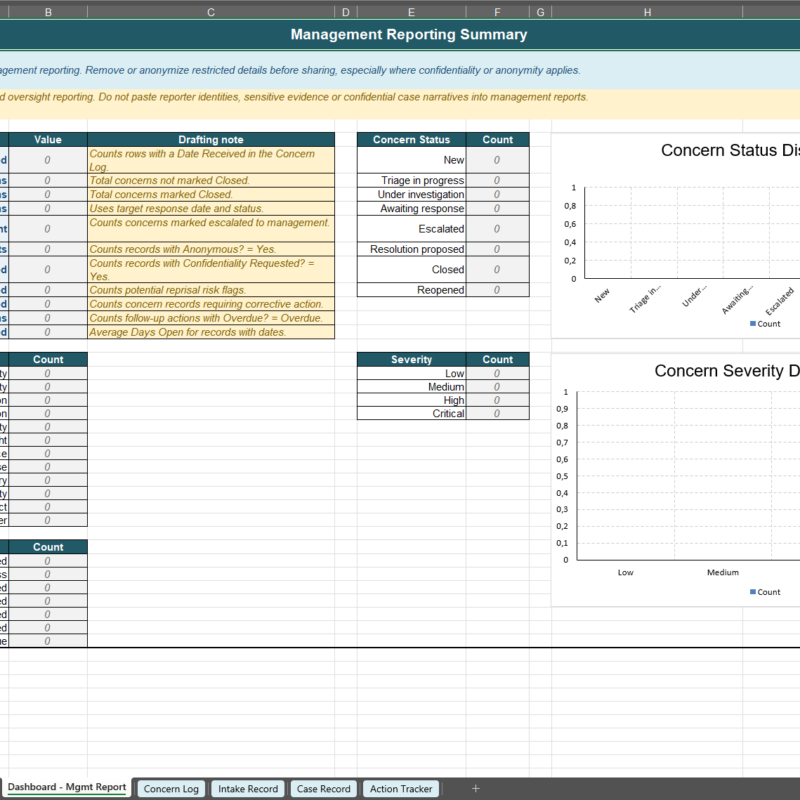Select the Dashboard - Mgmt Report tab
Viewport: 800px width, 800px height.
(x=67, y=787)
